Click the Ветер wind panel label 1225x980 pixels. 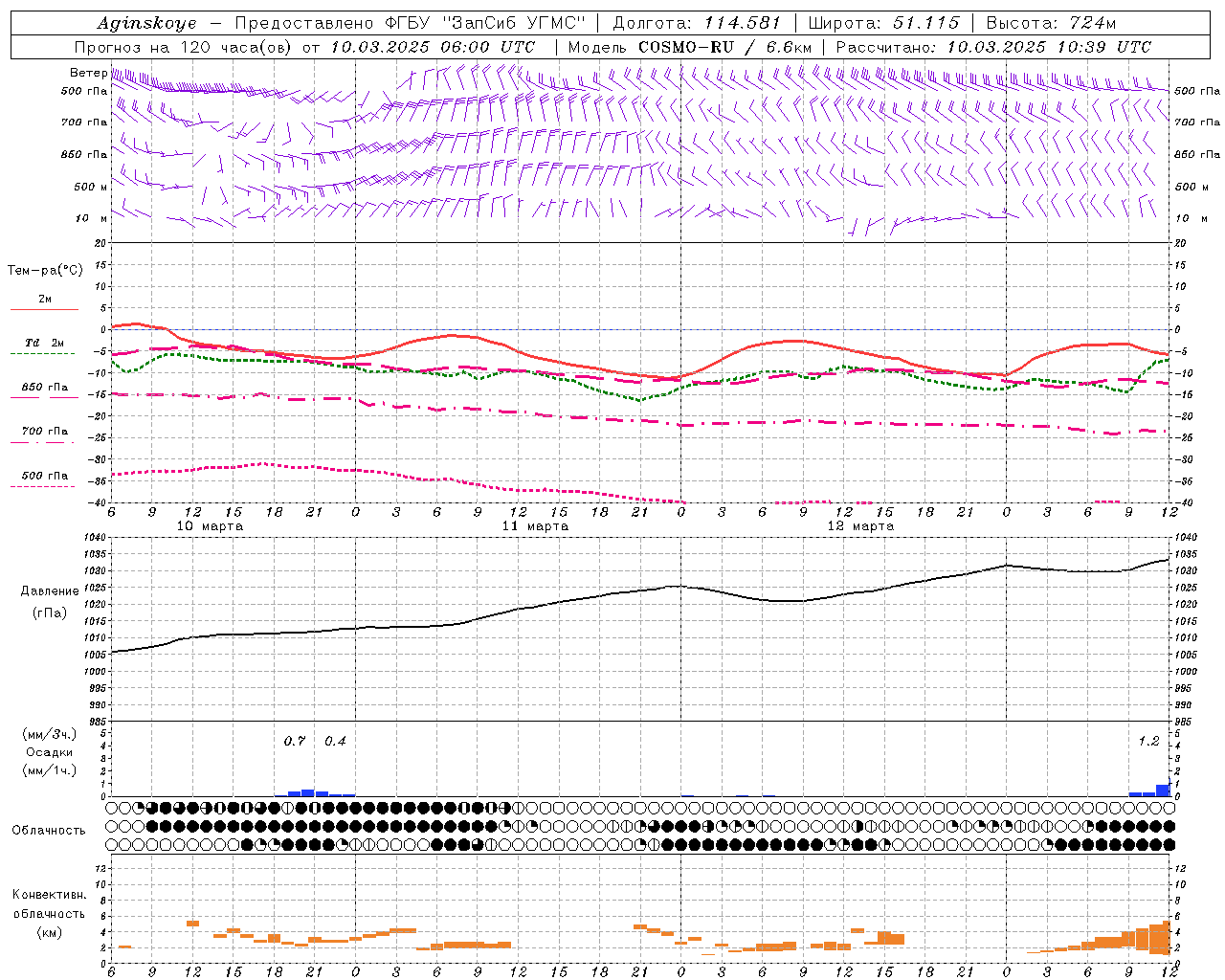point(88,73)
